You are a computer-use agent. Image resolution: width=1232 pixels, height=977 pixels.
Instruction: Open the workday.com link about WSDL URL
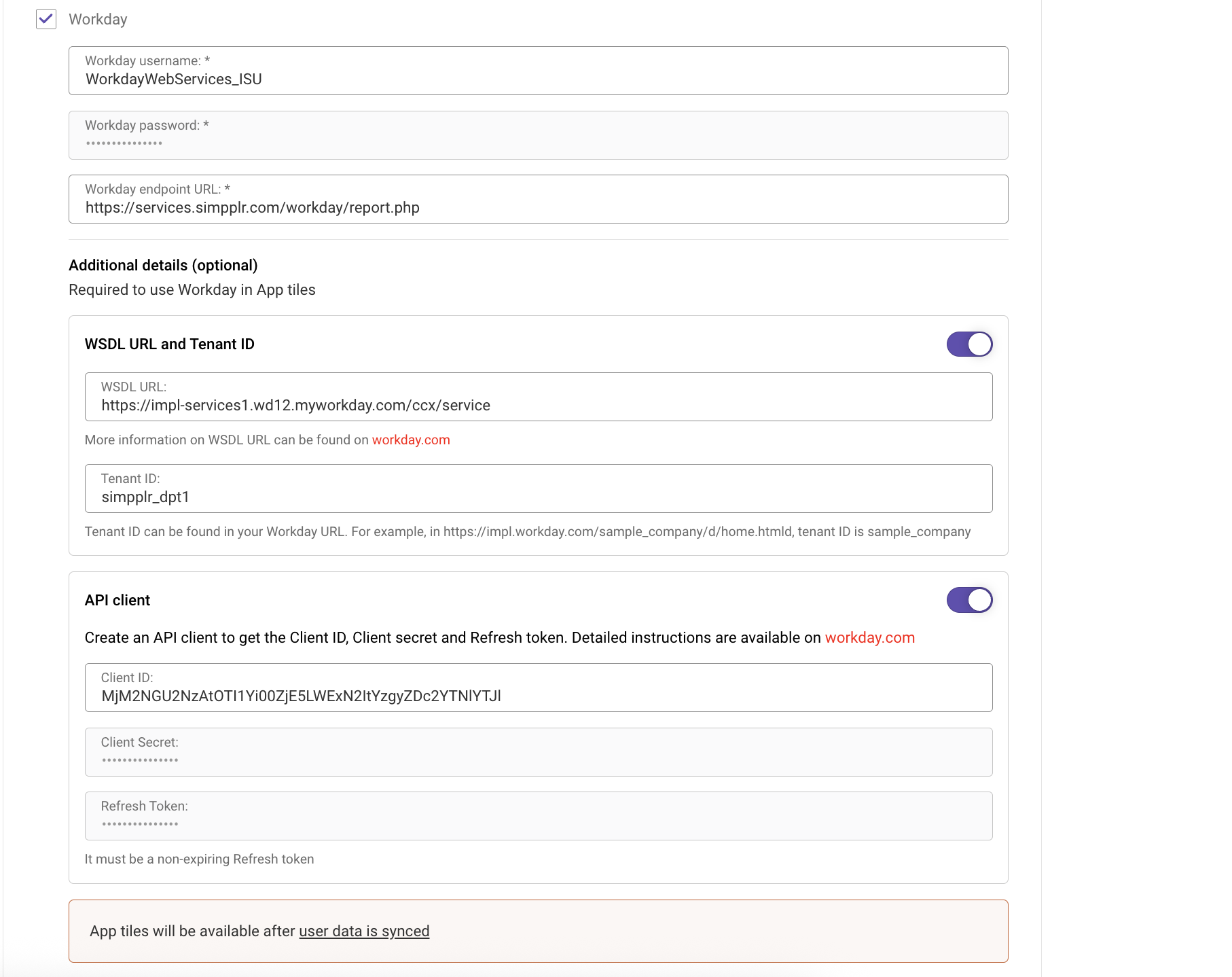point(410,440)
